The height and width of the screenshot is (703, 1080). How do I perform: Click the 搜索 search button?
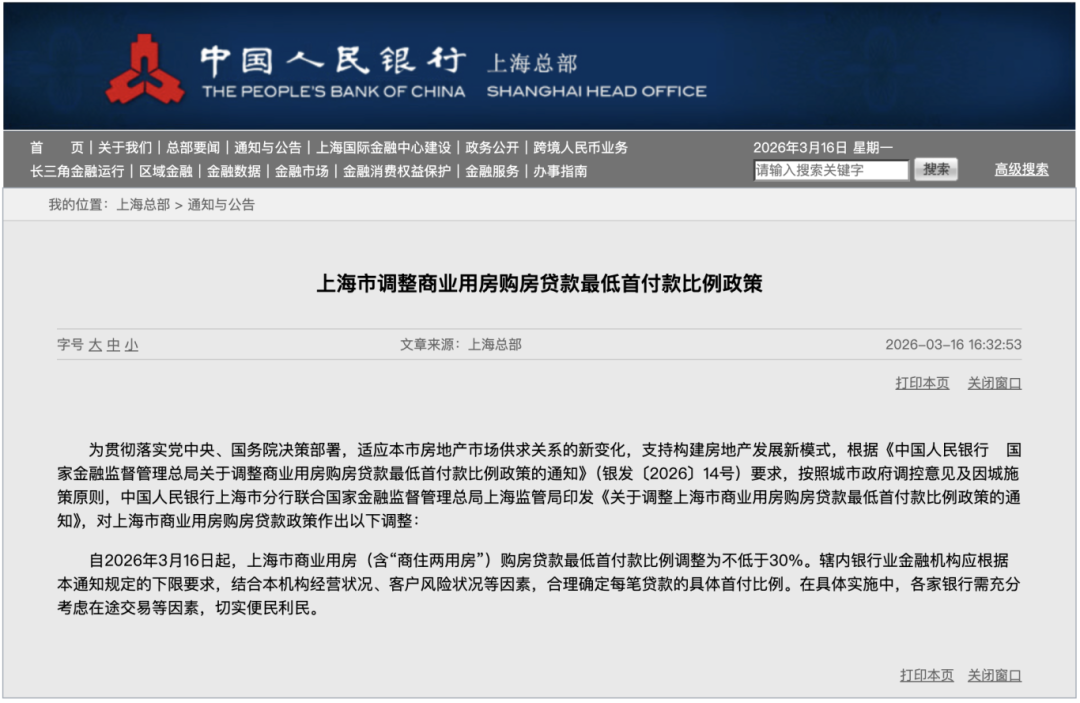pos(934,169)
